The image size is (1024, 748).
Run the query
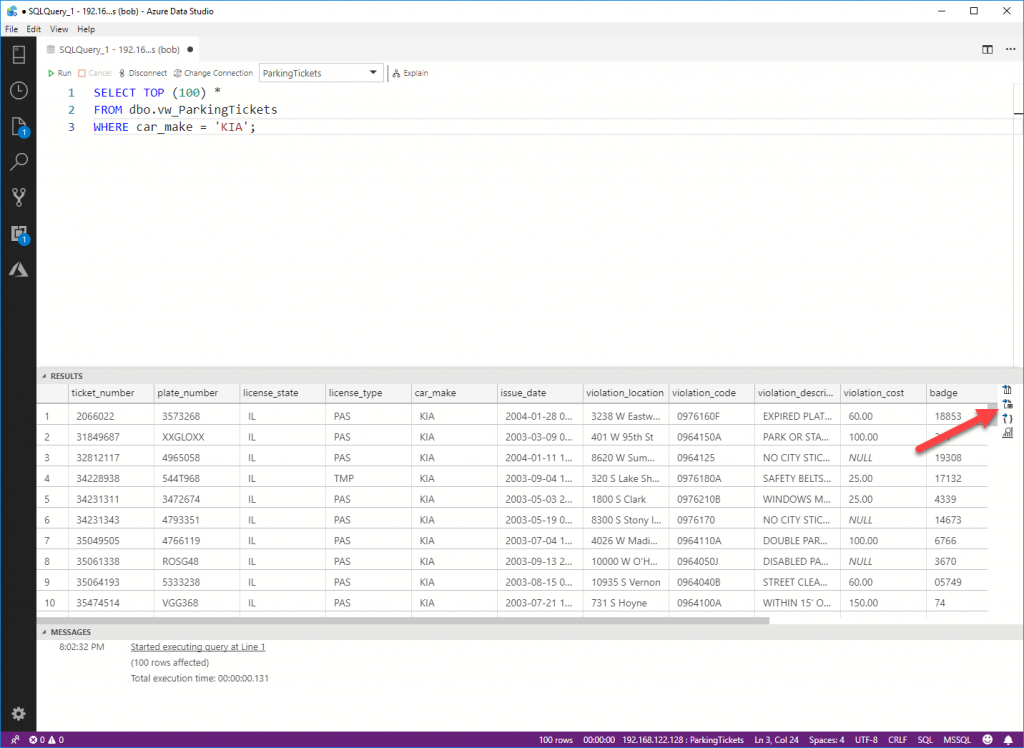click(x=59, y=73)
